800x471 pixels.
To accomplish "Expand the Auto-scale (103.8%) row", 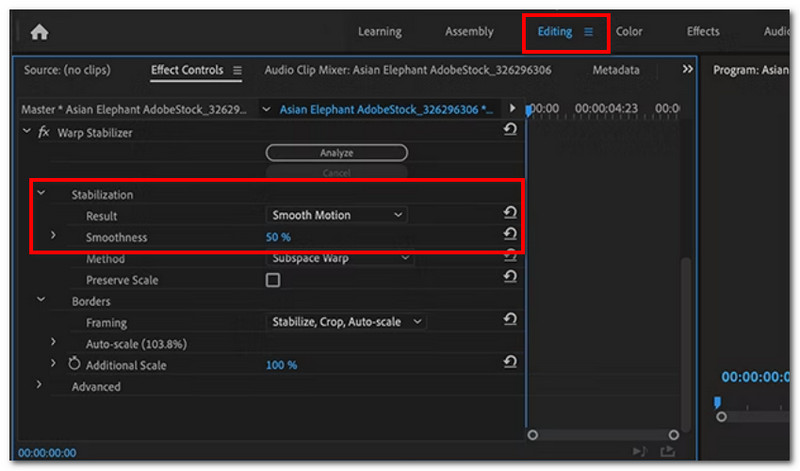I will pos(54,342).
